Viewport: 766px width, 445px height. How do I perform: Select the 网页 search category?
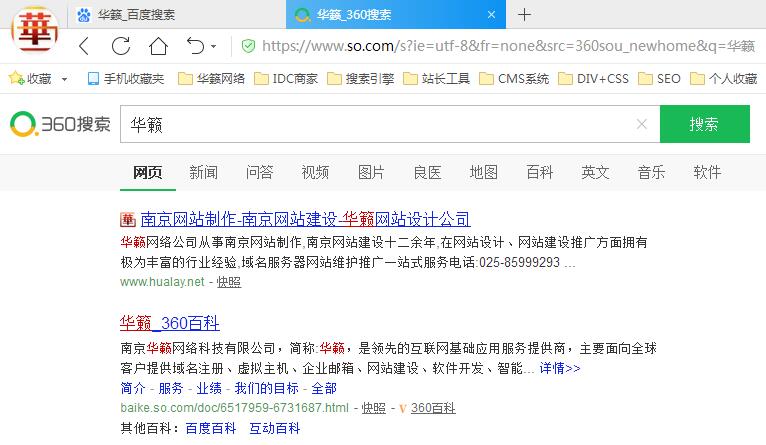click(148, 172)
